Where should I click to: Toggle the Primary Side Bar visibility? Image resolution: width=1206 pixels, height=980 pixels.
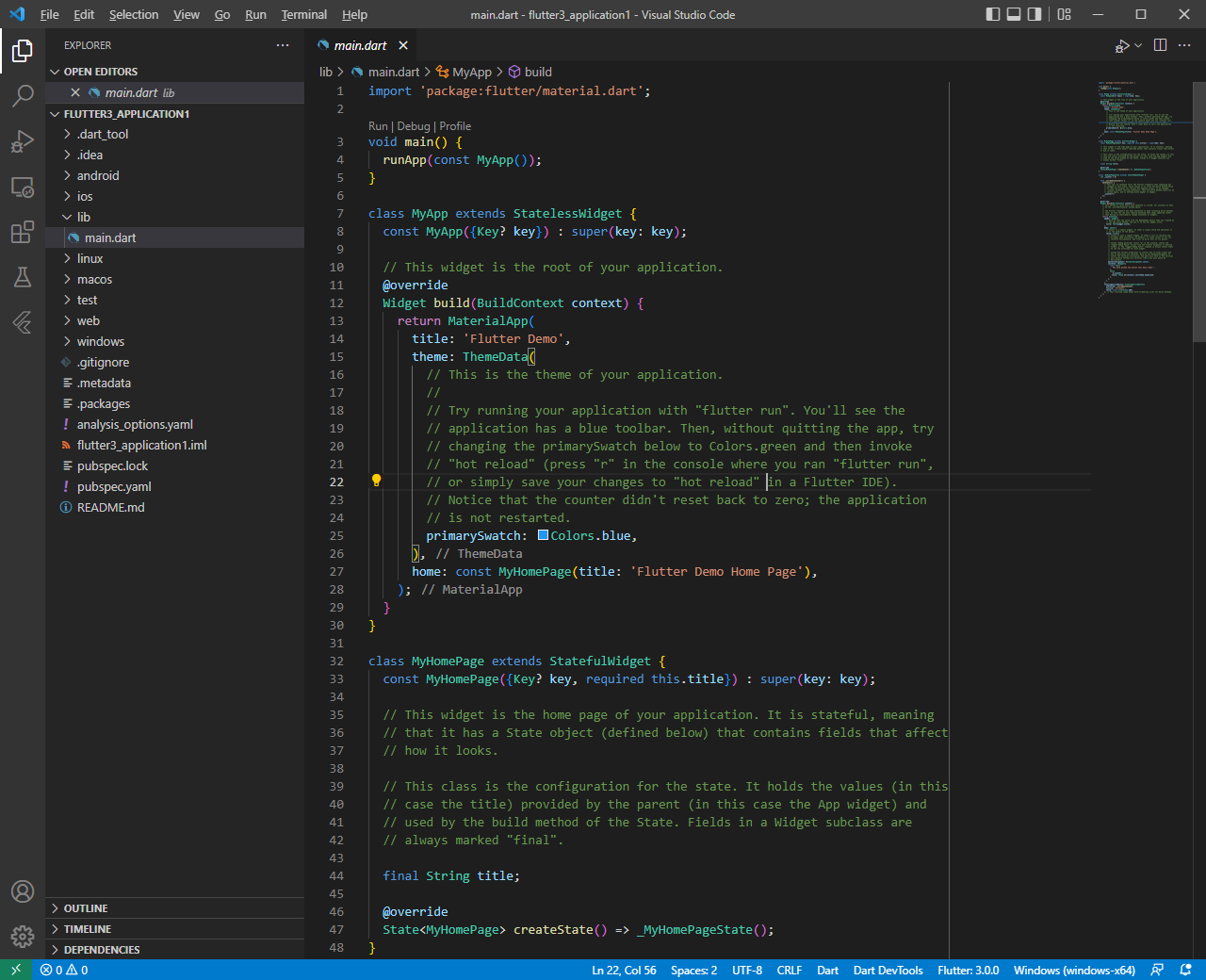click(x=991, y=14)
